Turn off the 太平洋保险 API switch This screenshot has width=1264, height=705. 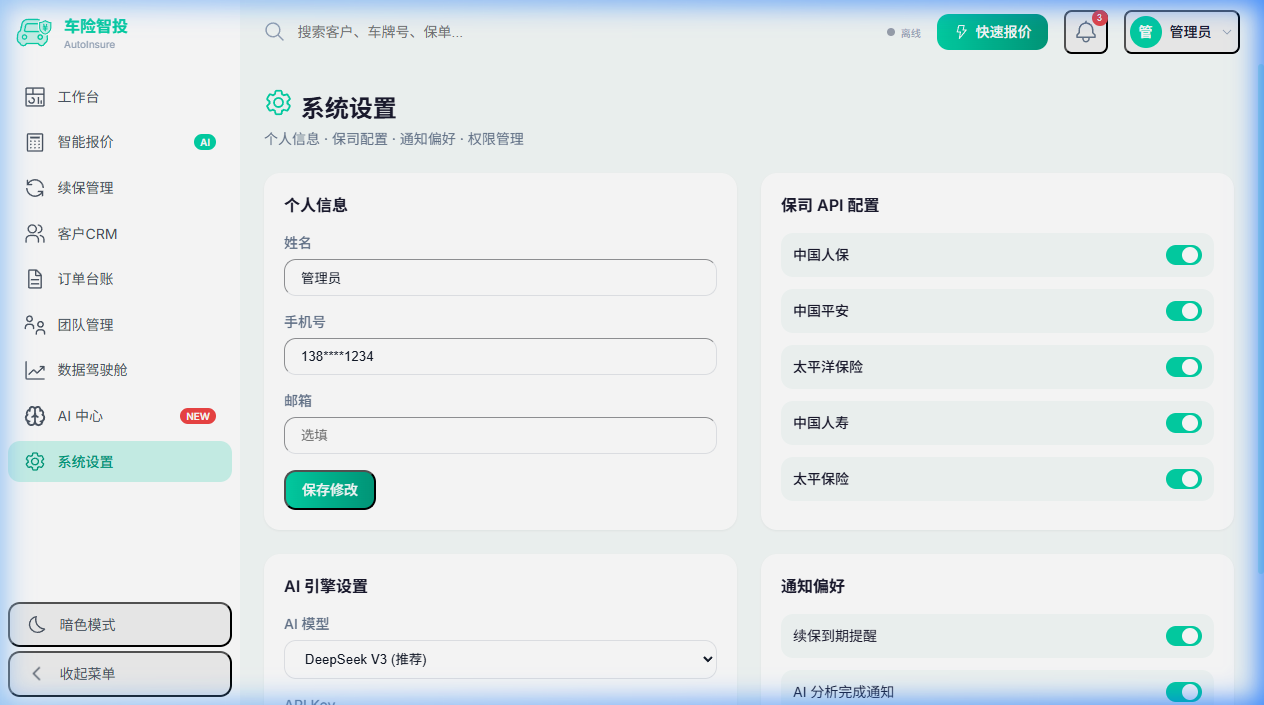pos(1184,367)
